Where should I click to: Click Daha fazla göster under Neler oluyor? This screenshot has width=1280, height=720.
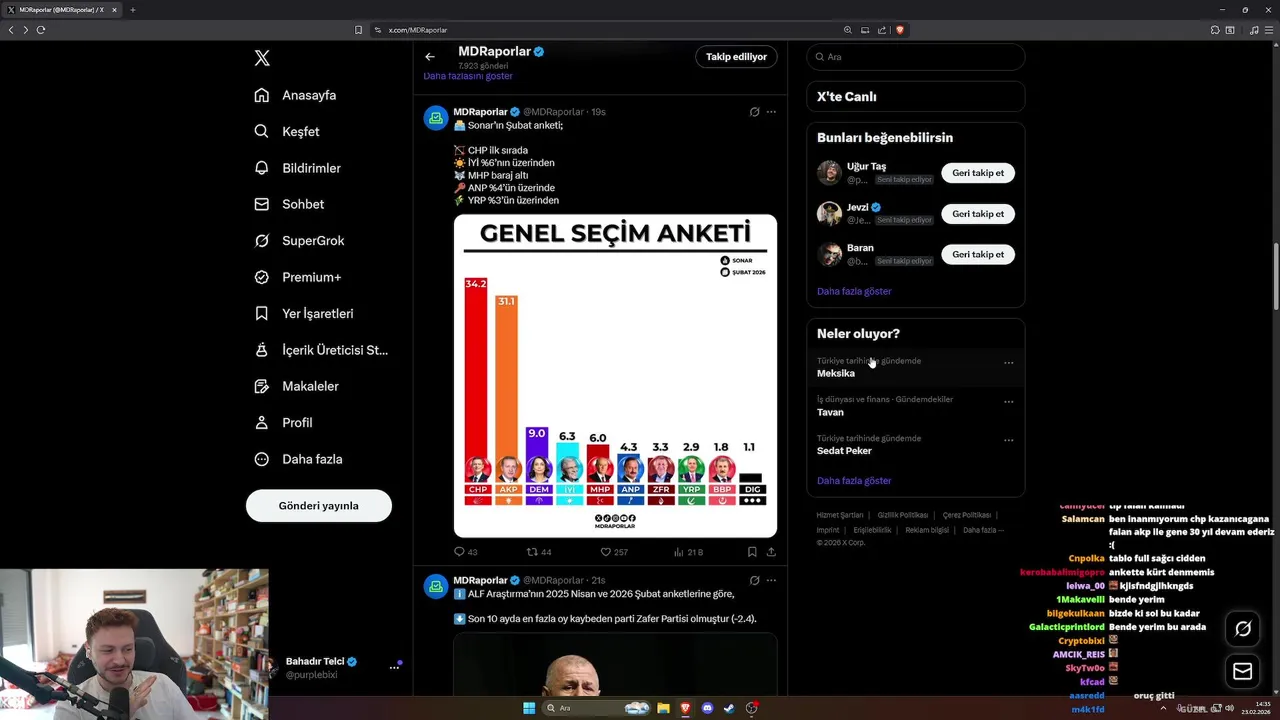point(854,481)
